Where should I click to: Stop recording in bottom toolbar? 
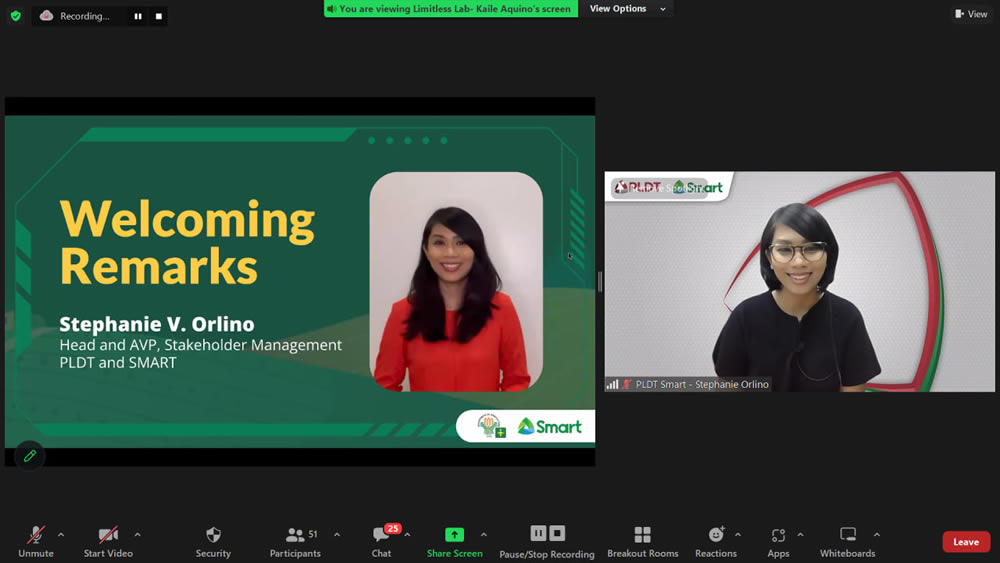click(557, 533)
